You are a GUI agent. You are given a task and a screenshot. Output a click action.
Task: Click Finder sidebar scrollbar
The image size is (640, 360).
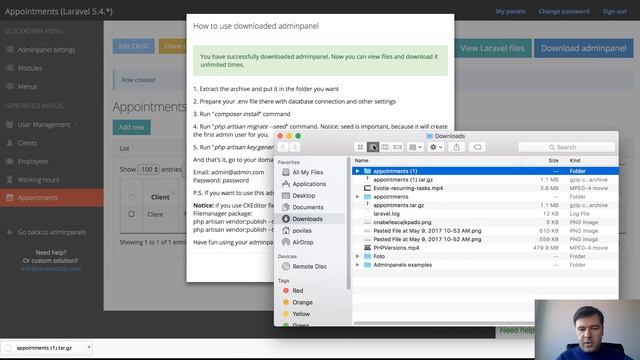pyautogui.click(x=348, y=223)
